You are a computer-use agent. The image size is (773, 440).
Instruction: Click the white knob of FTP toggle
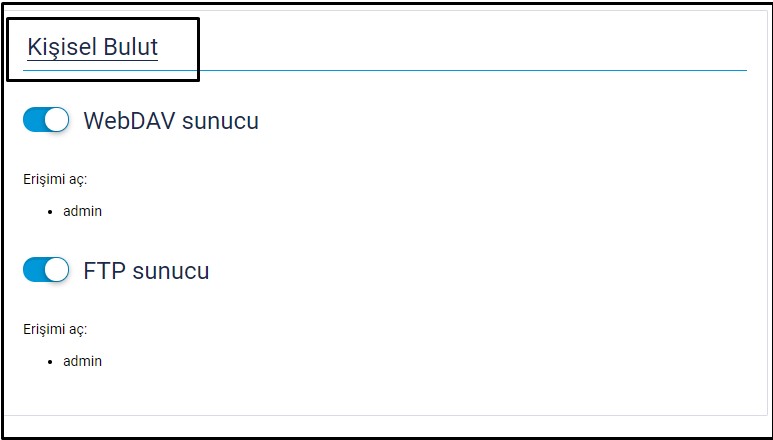[x=57, y=270]
